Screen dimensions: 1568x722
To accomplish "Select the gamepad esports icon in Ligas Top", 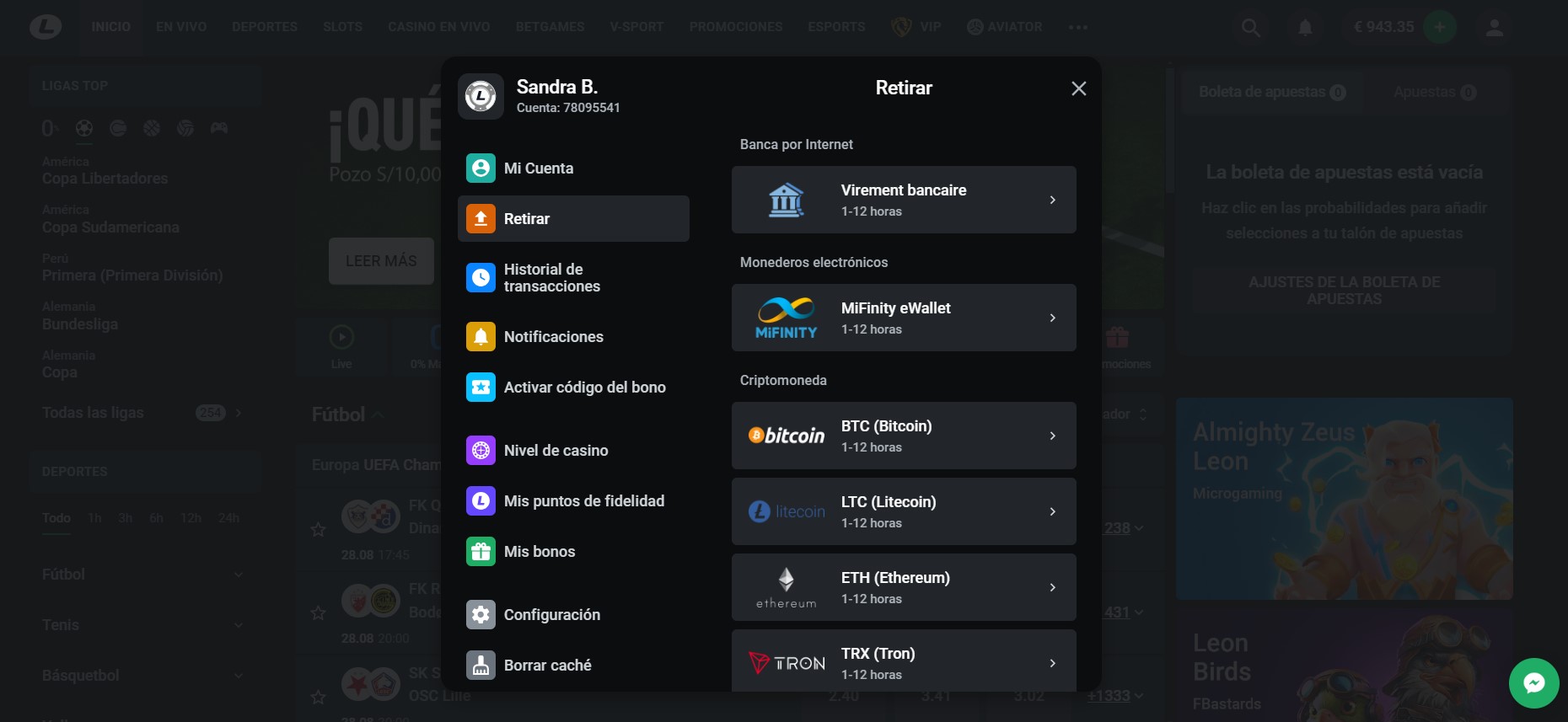I will [219, 128].
